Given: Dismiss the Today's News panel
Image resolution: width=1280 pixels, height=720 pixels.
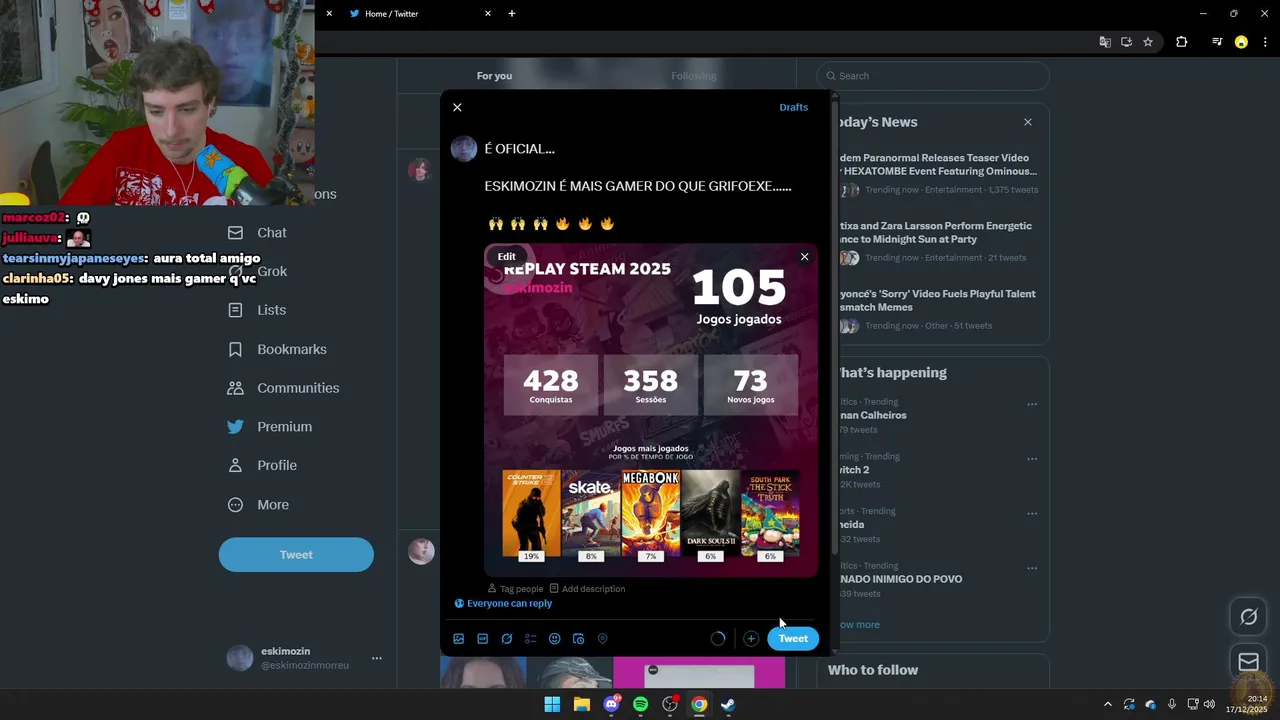Looking at the screenshot, I should click(x=1027, y=122).
